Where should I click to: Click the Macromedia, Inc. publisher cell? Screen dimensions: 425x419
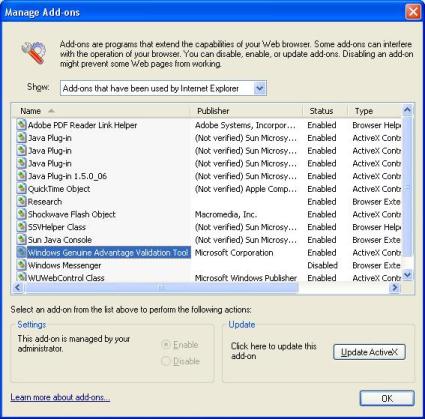point(226,214)
